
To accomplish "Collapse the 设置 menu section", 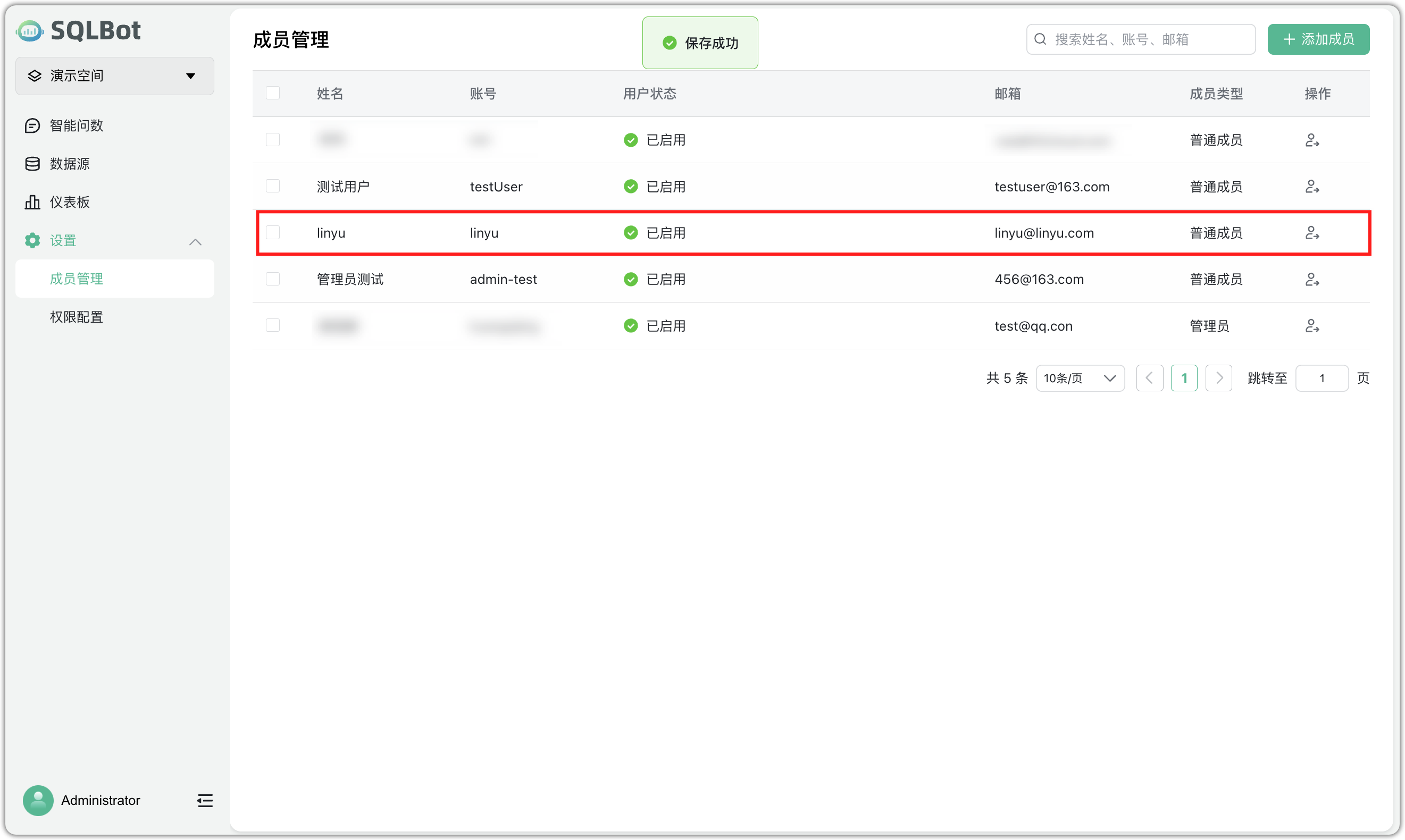I will click(x=195, y=242).
